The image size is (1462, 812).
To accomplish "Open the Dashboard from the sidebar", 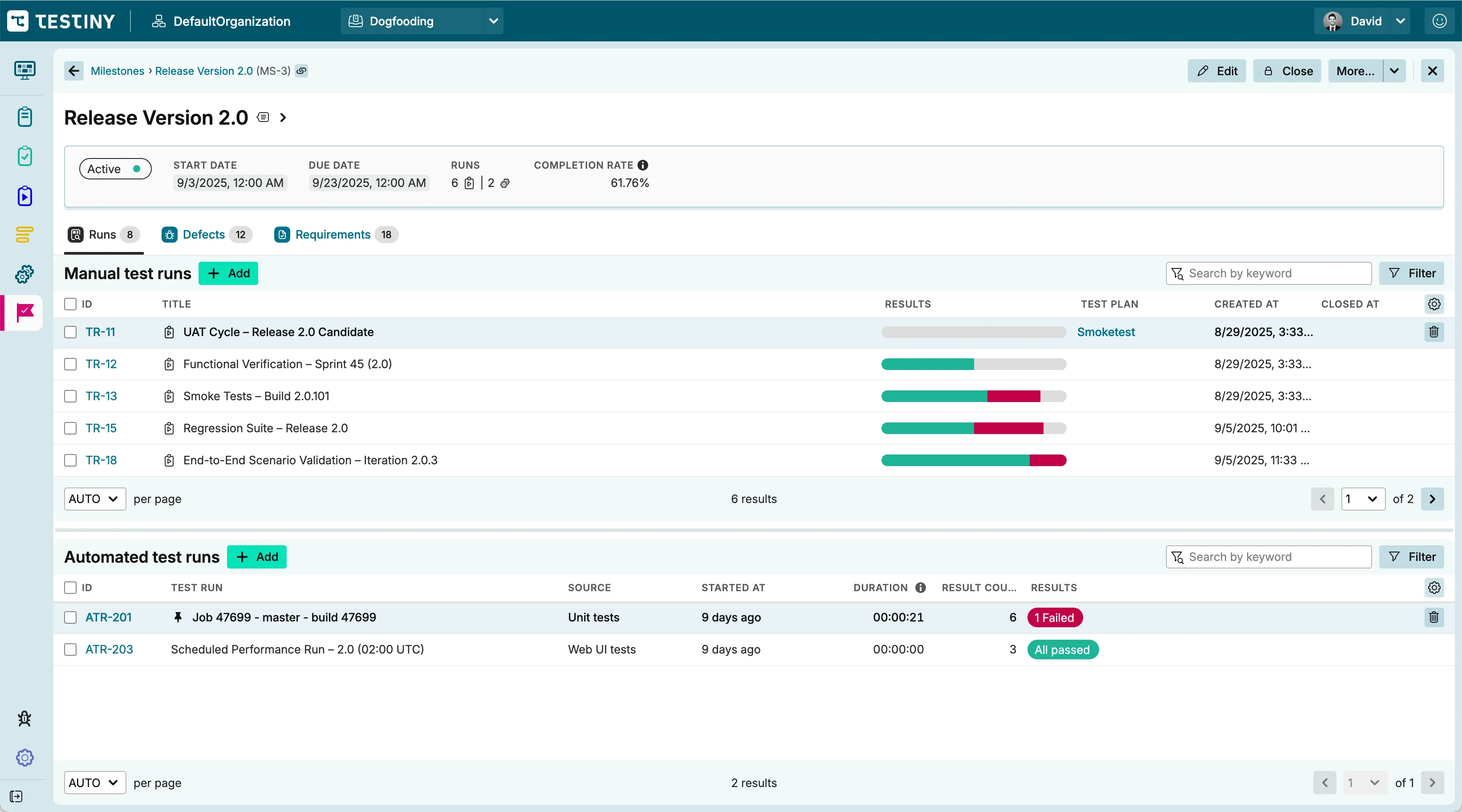I will click(24, 70).
